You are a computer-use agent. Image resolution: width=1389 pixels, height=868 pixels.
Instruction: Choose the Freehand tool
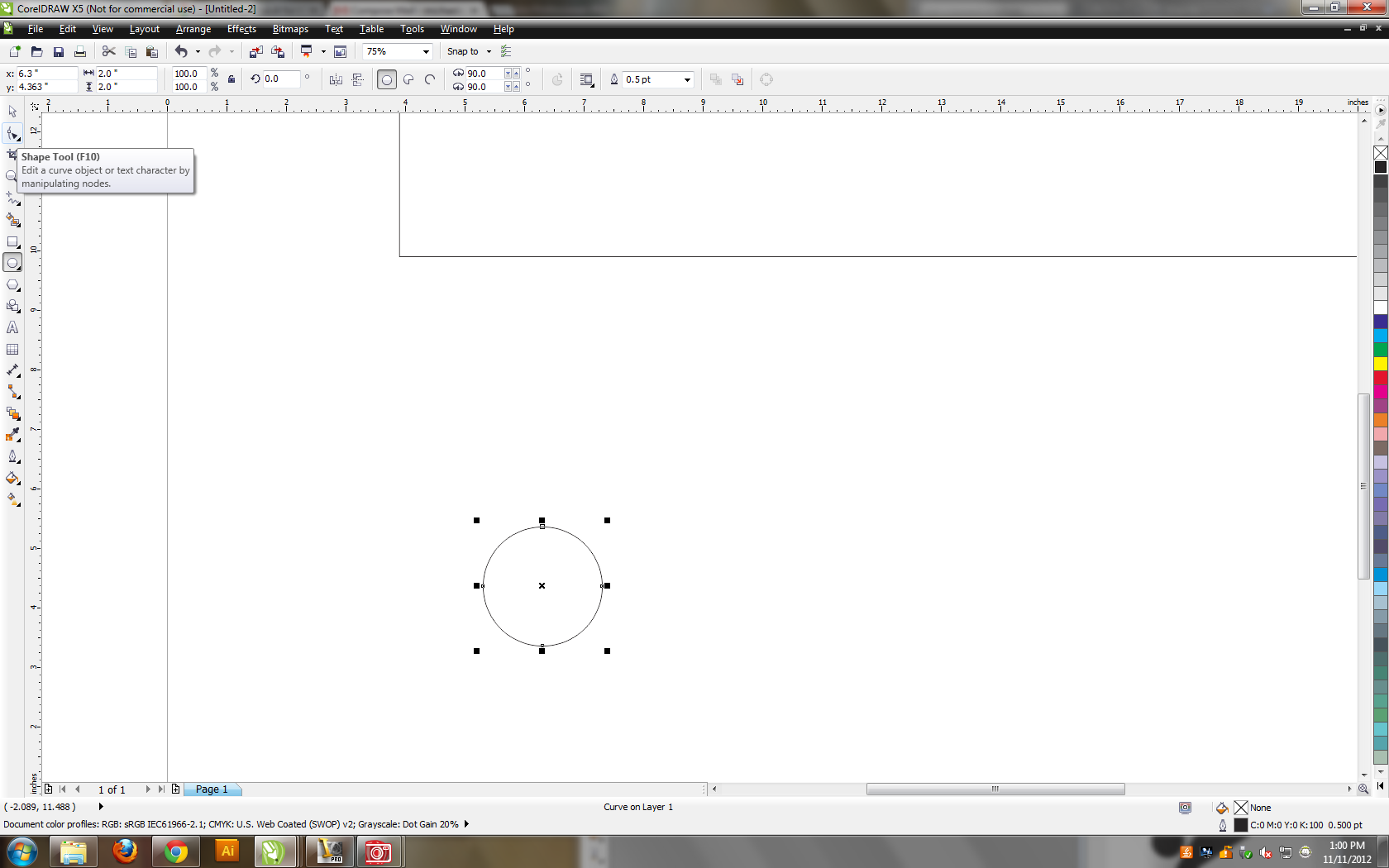tap(12, 198)
